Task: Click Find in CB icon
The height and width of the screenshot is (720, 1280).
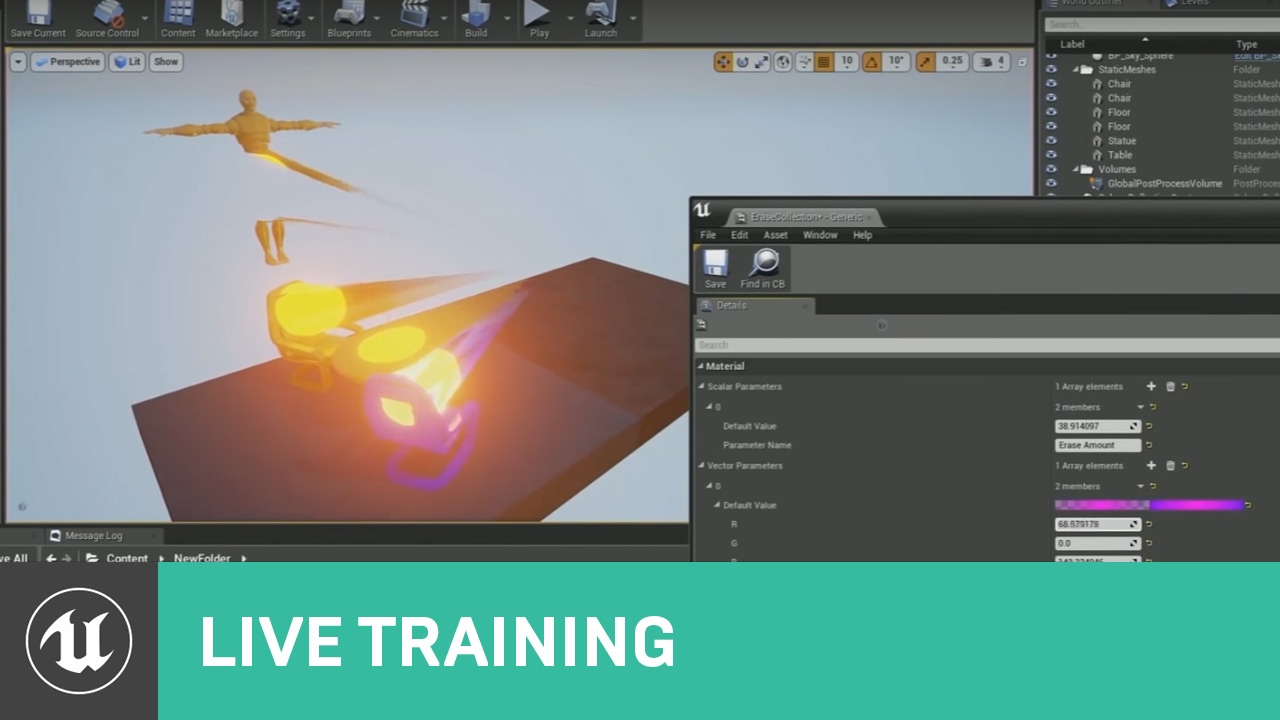Action: point(763,269)
